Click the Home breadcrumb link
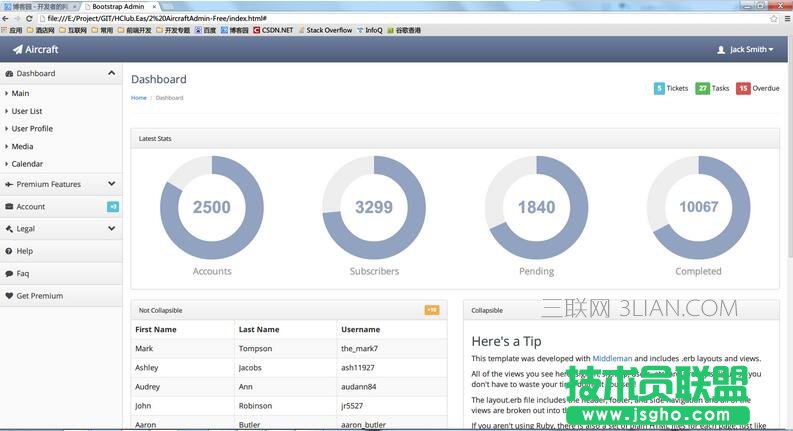 pyautogui.click(x=139, y=98)
